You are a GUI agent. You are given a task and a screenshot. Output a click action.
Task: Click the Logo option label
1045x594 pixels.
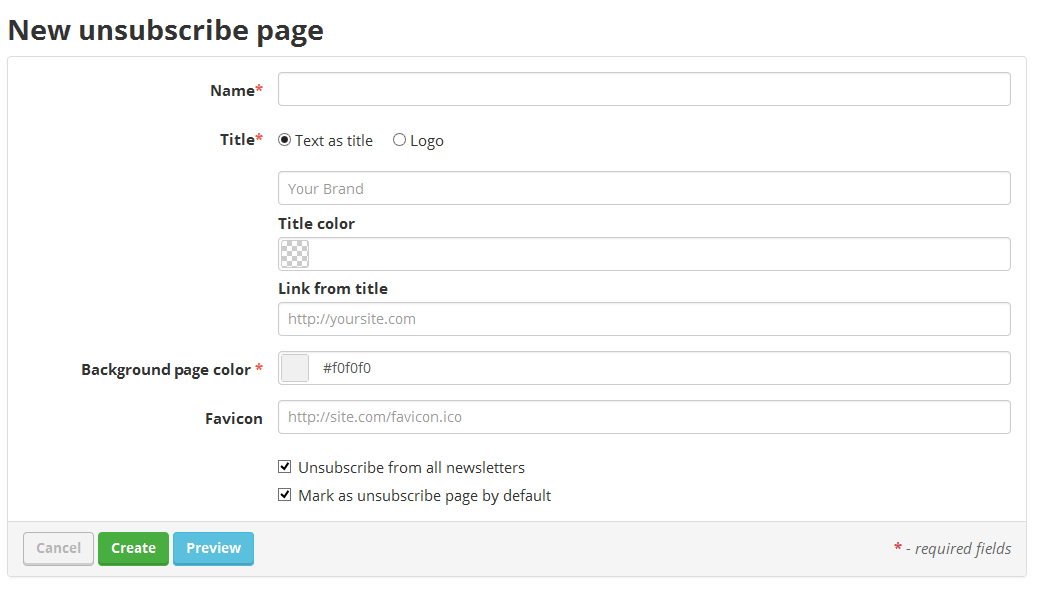(427, 141)
